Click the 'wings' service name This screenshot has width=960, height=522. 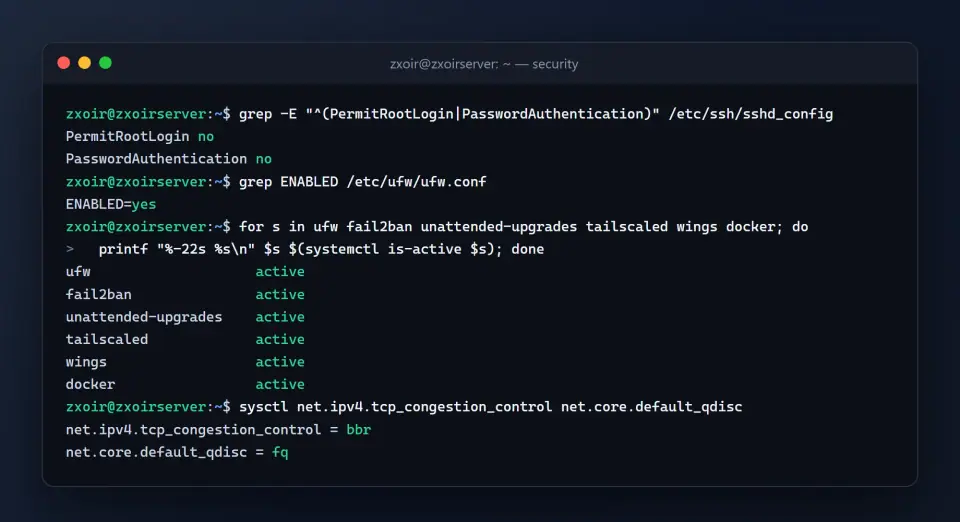(x=86, y=362)
